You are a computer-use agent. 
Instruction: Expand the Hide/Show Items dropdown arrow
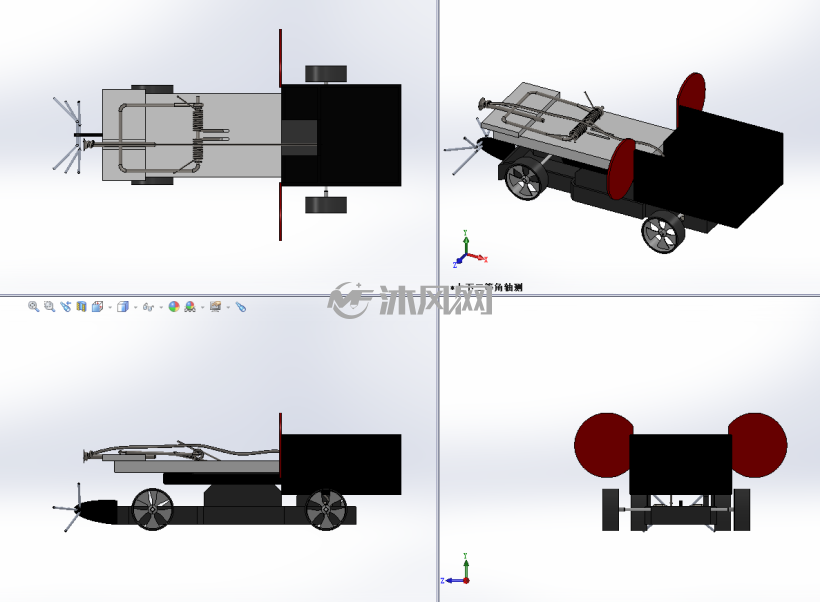[161, 308]
